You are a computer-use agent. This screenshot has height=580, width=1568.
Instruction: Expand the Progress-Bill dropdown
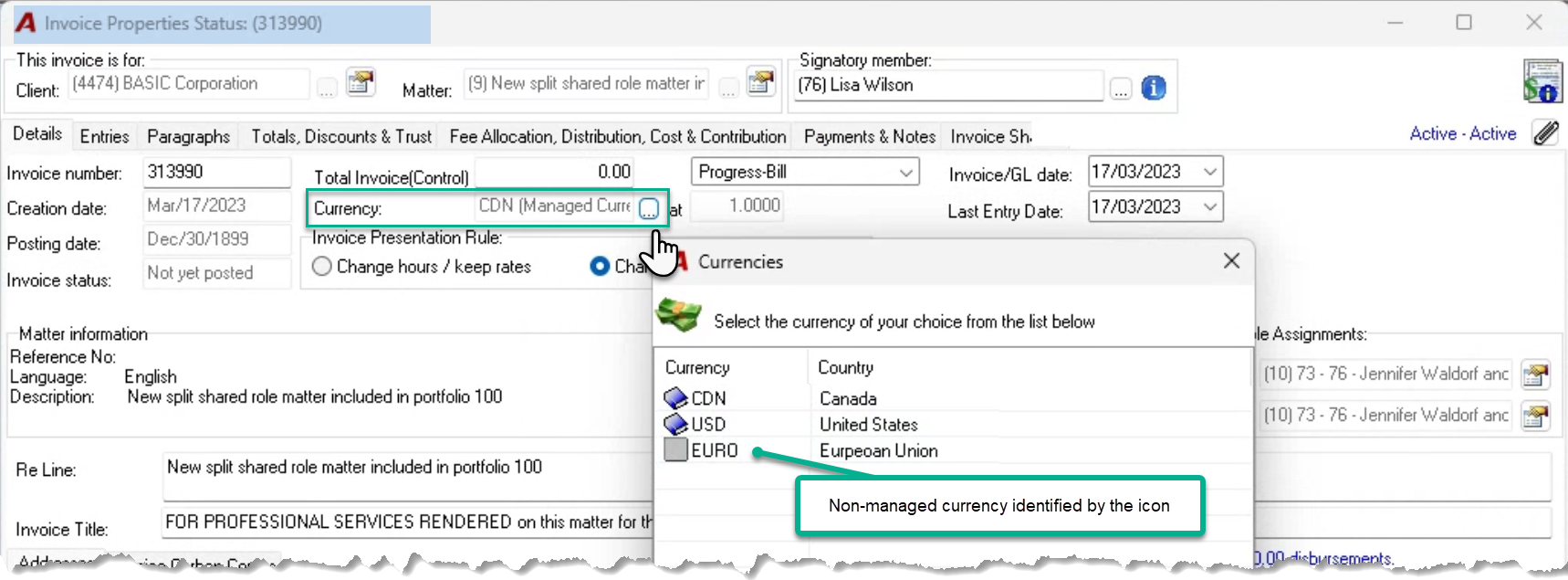905,172
